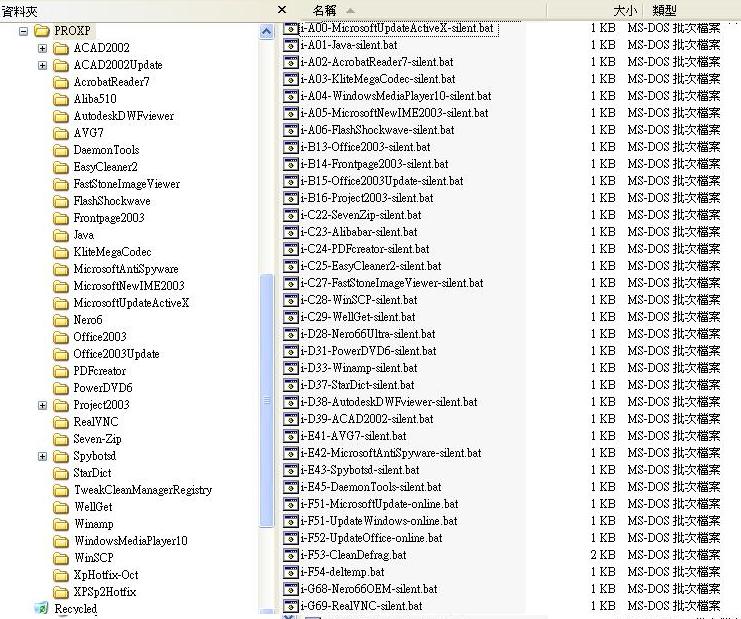
Task: Click batch icon of i-B16-Project2003-silent.bat
Action: pyautogui.click(x=290, y=198)
